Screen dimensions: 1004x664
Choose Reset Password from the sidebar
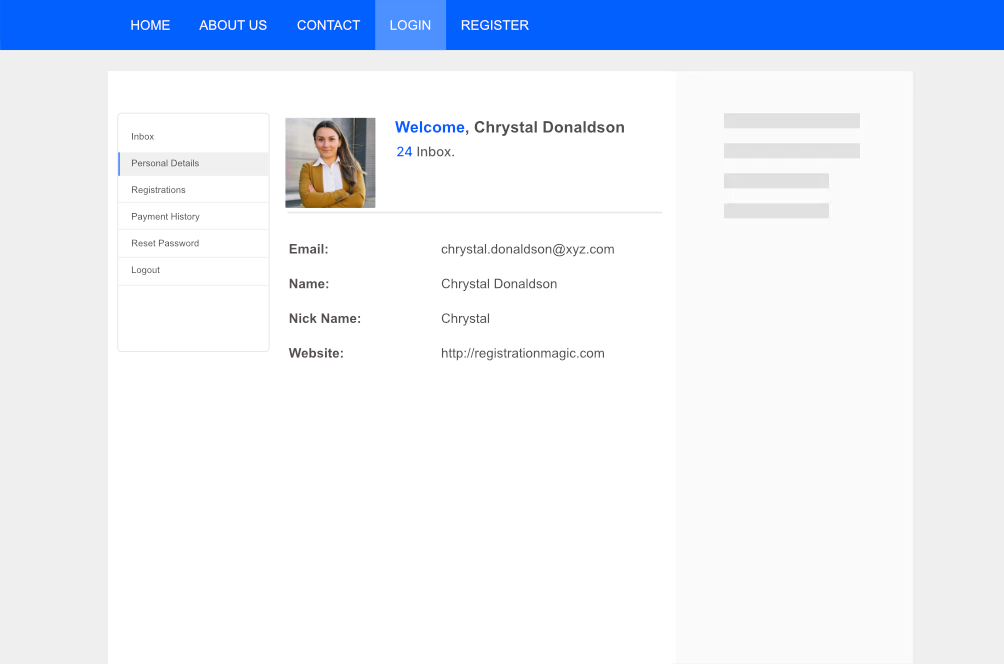click(165, 244)
